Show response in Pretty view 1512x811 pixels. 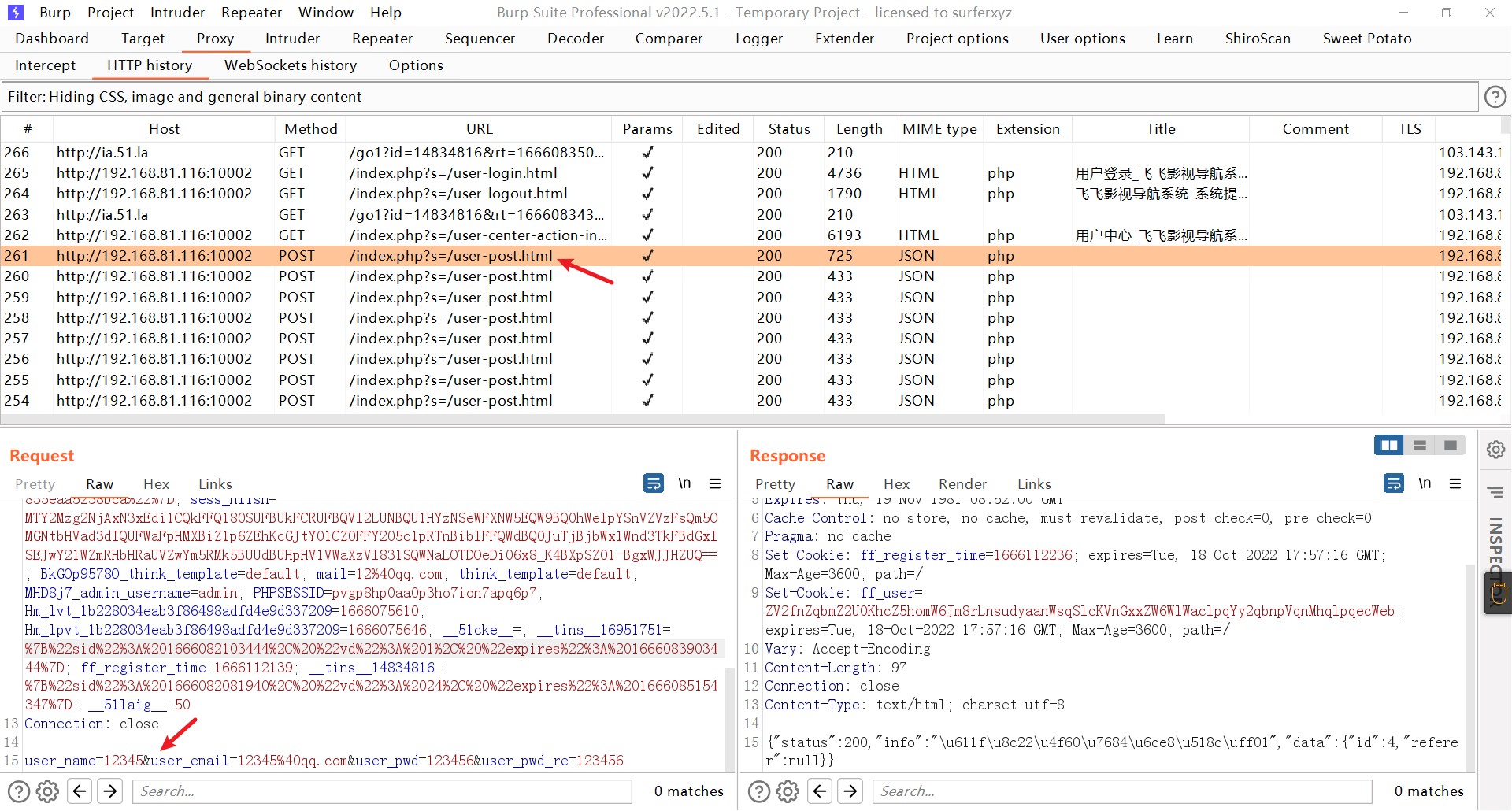775,484
